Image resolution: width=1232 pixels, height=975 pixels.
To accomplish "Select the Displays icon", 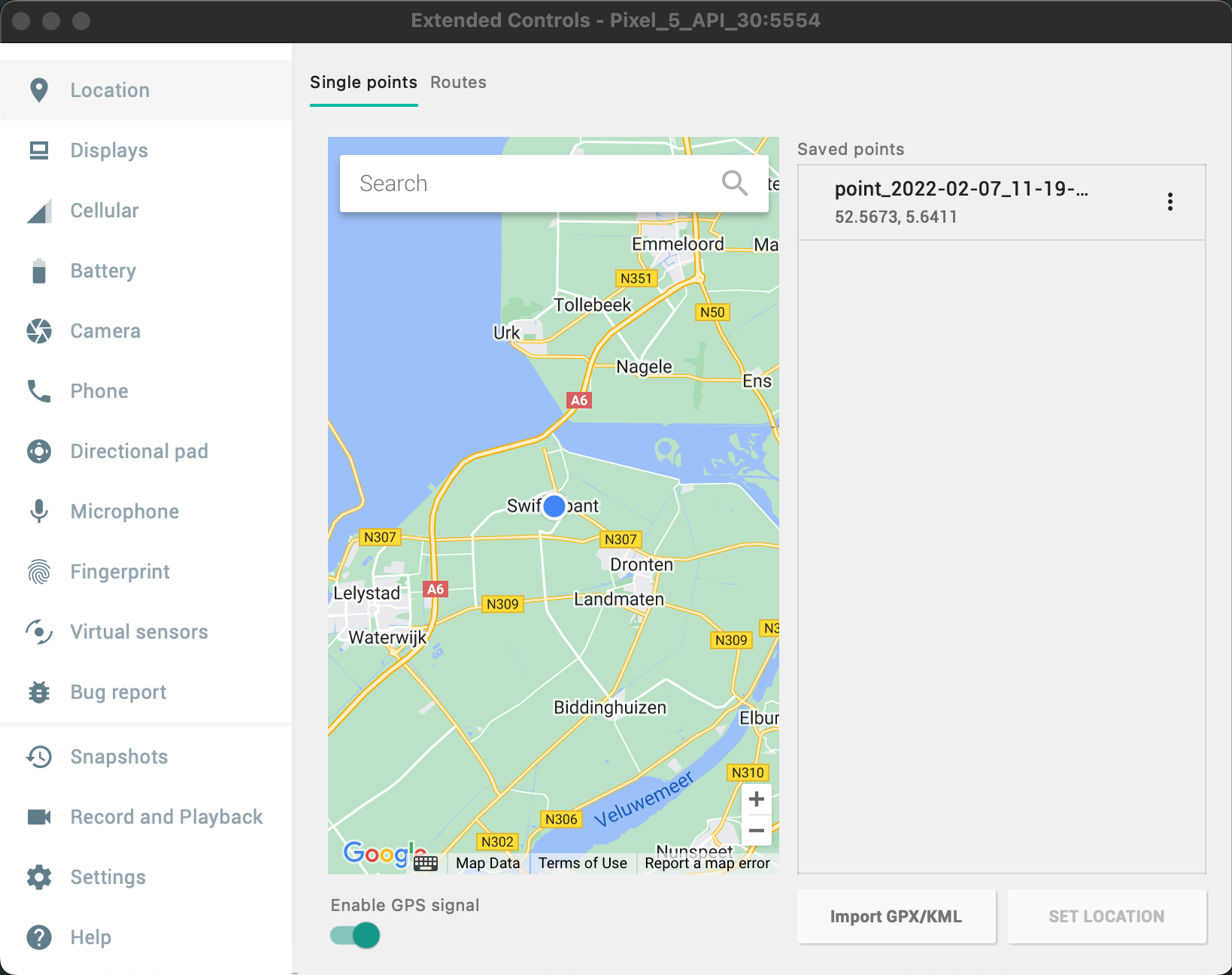I will point(38,150).
